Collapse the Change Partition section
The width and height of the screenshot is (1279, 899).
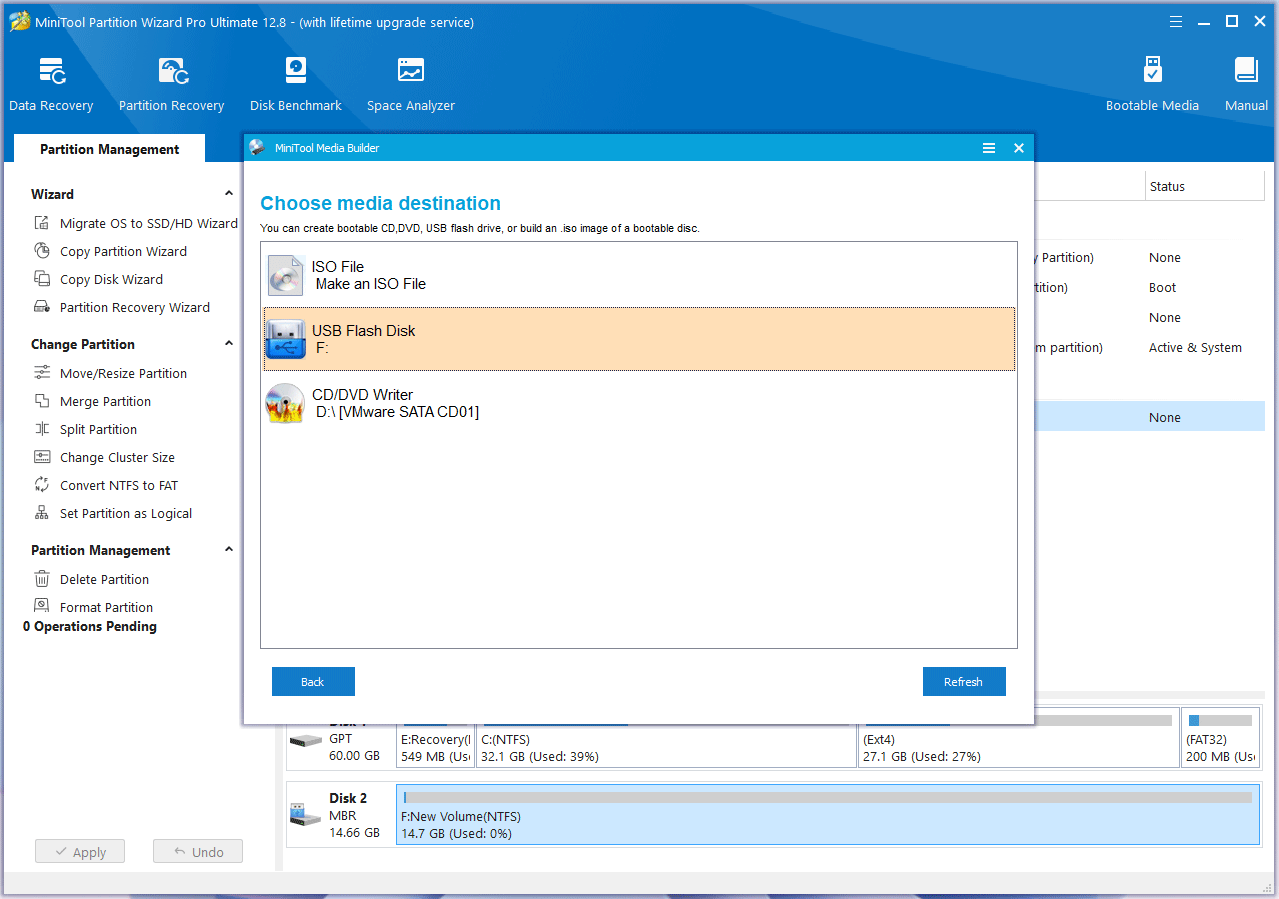point(228,344)
